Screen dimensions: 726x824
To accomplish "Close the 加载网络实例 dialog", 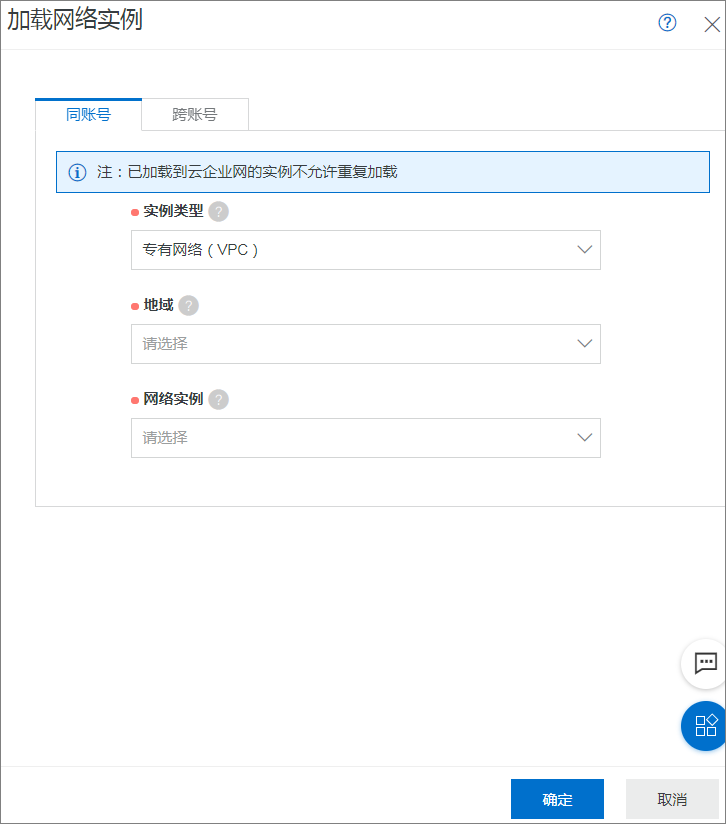I will click(x=712, y=24).
